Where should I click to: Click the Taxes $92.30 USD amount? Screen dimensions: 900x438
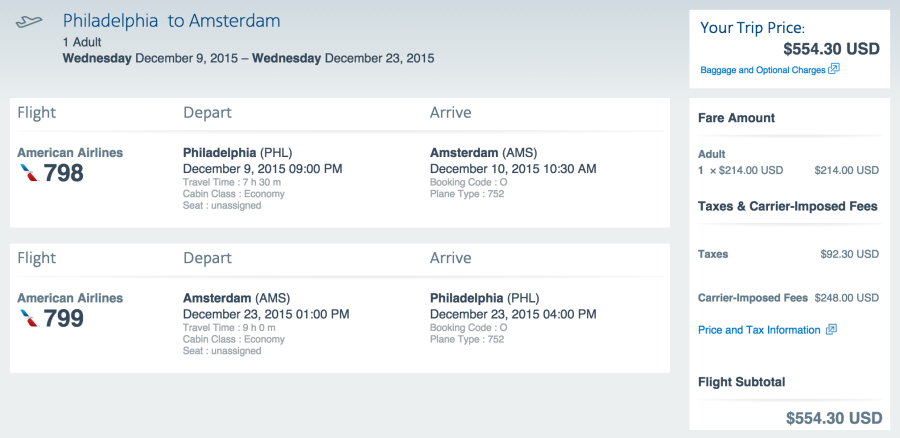(849, 254)
